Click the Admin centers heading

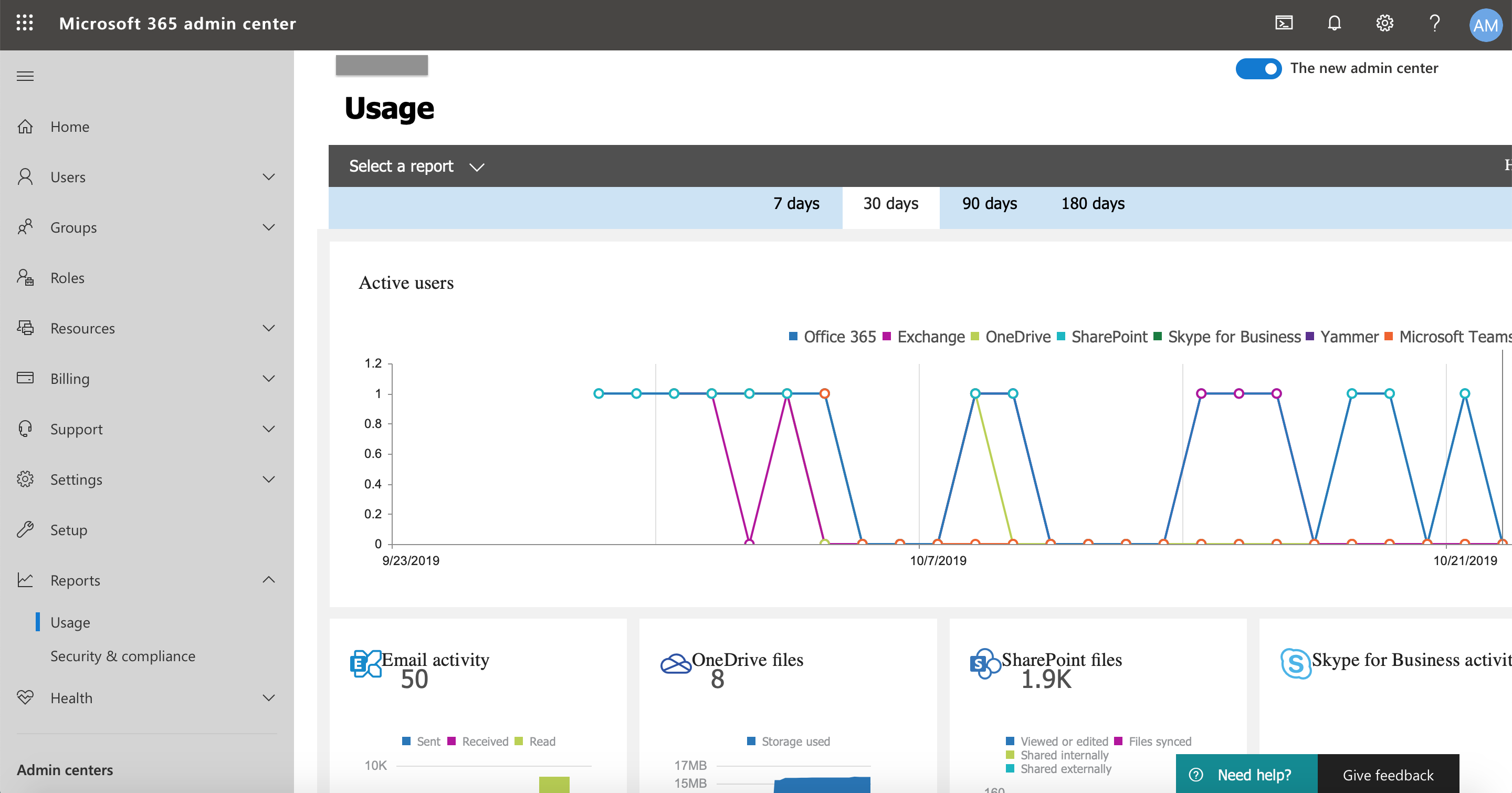(65, 770)
